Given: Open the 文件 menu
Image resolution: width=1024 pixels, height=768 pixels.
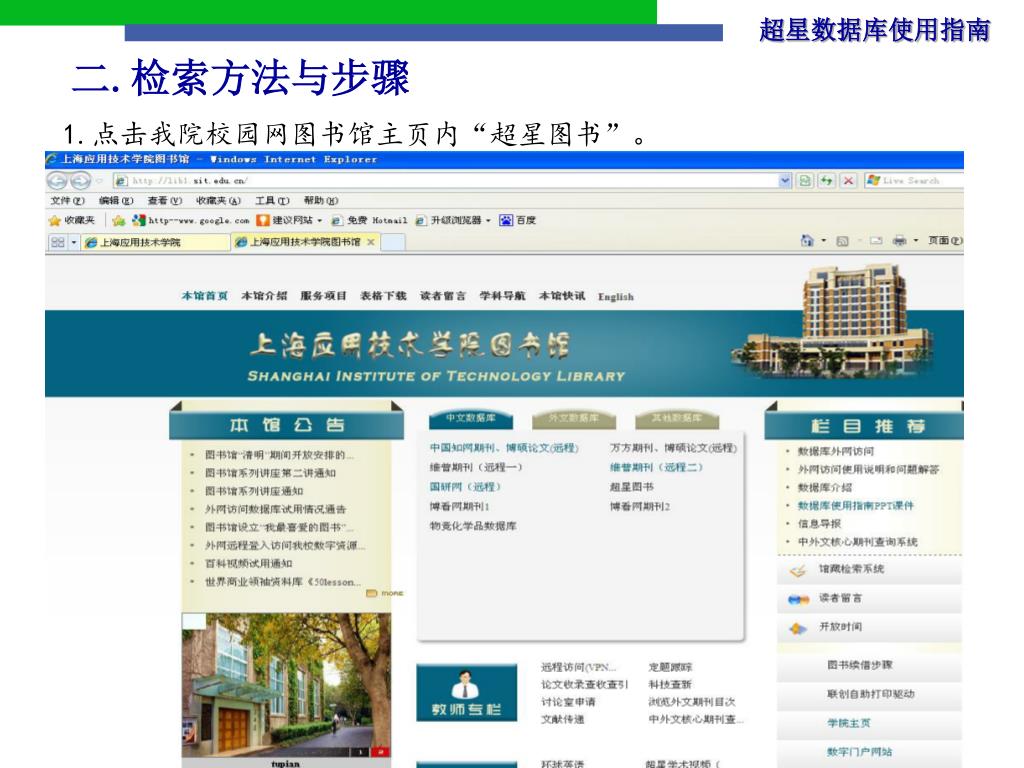Looking at the screenshot, I should click(67, 200).
